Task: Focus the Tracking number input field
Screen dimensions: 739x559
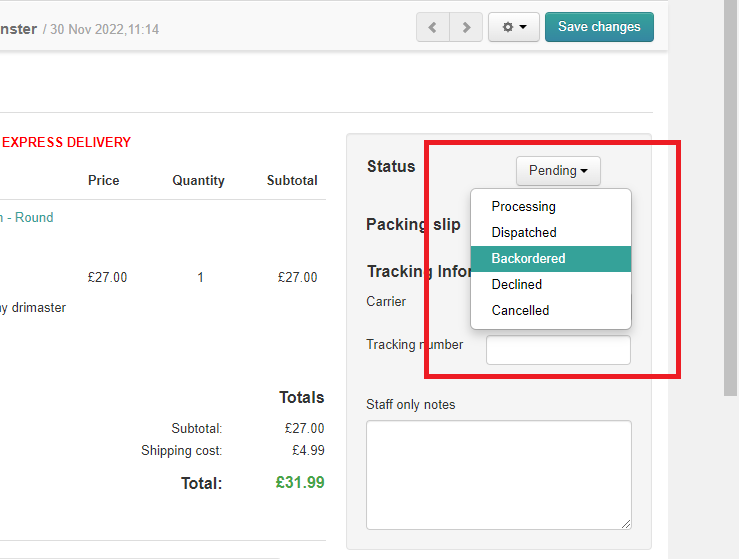Action: pyautogui.click(x=558, y=350)
